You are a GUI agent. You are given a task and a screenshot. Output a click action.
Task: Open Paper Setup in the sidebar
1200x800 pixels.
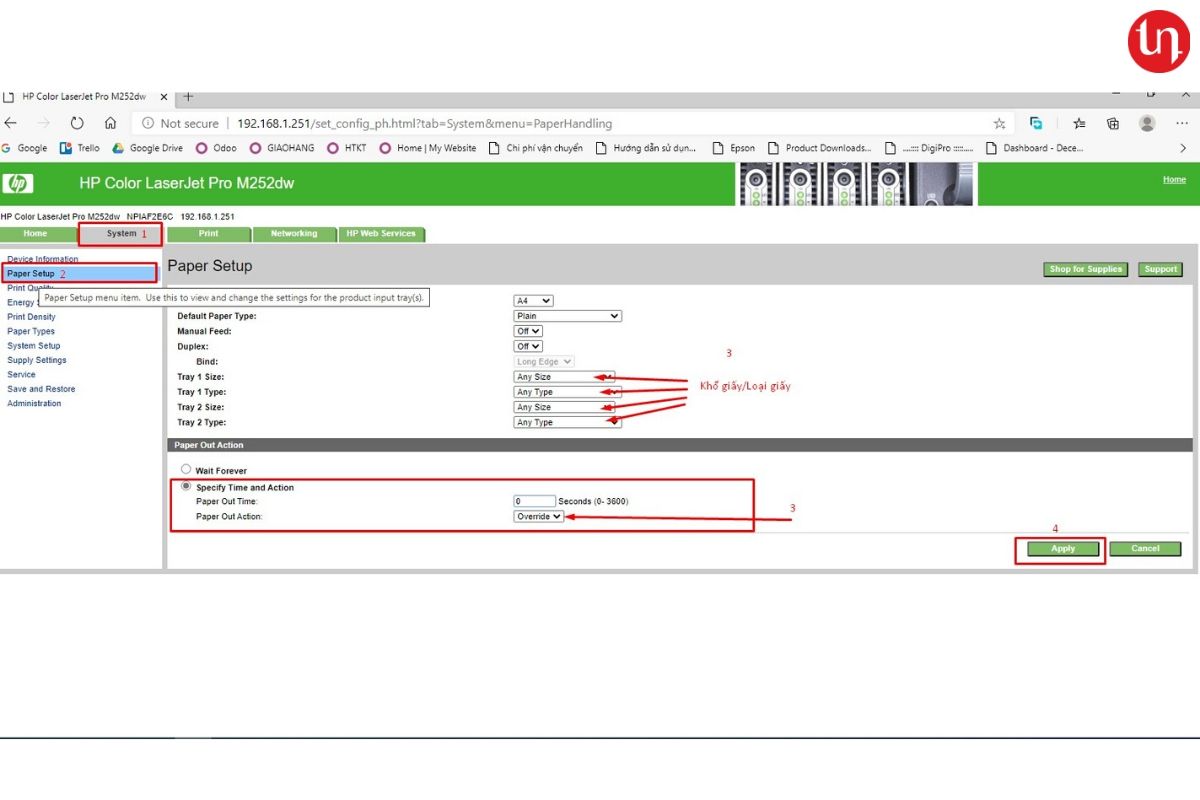tap(31, 273)
